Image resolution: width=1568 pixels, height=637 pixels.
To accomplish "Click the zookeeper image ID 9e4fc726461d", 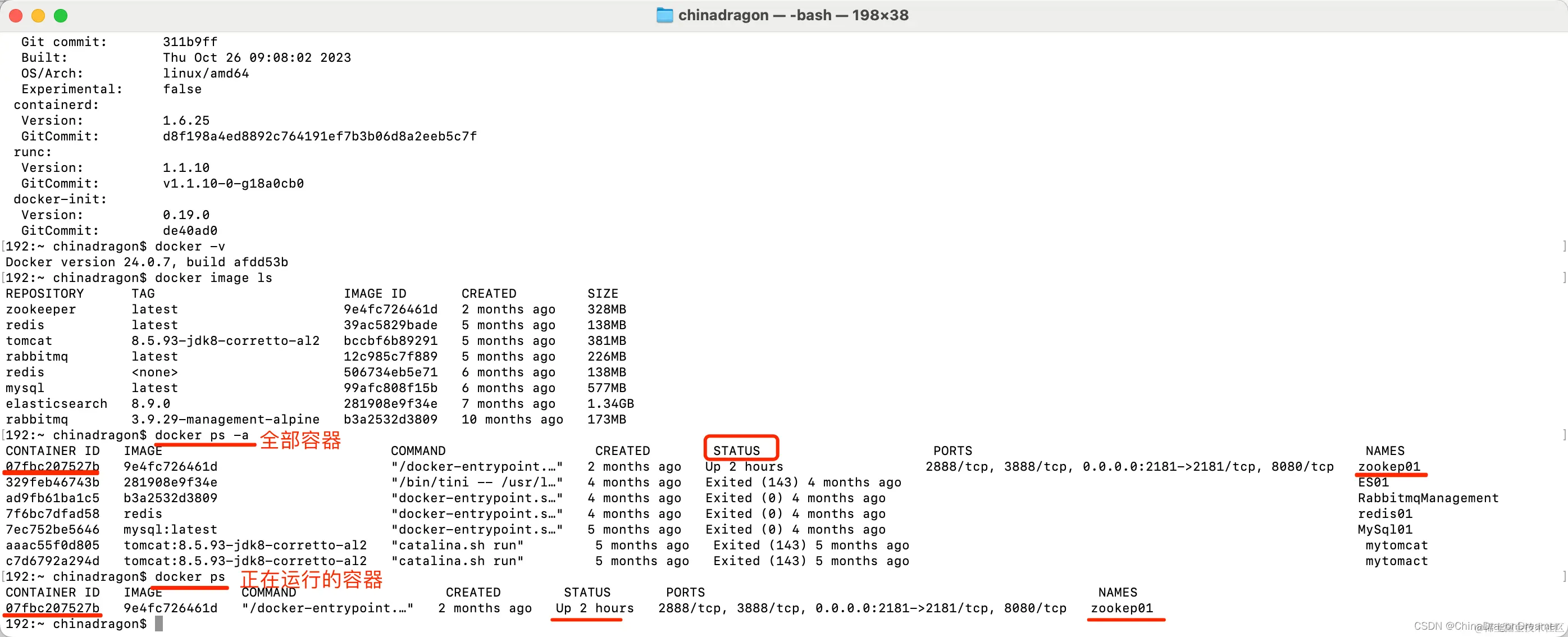I will point(390,310).
